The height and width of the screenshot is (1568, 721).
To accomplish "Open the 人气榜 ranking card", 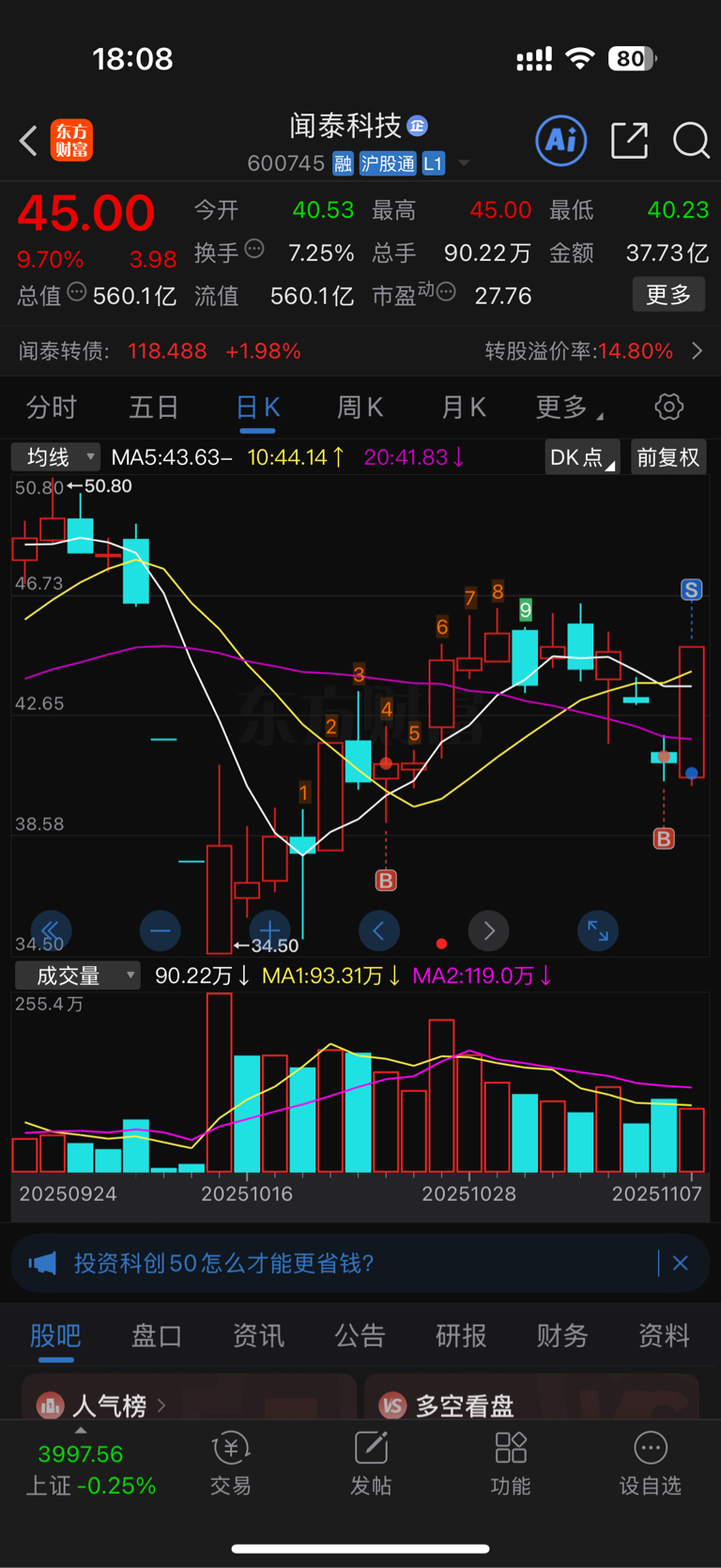I will 189,1397.
